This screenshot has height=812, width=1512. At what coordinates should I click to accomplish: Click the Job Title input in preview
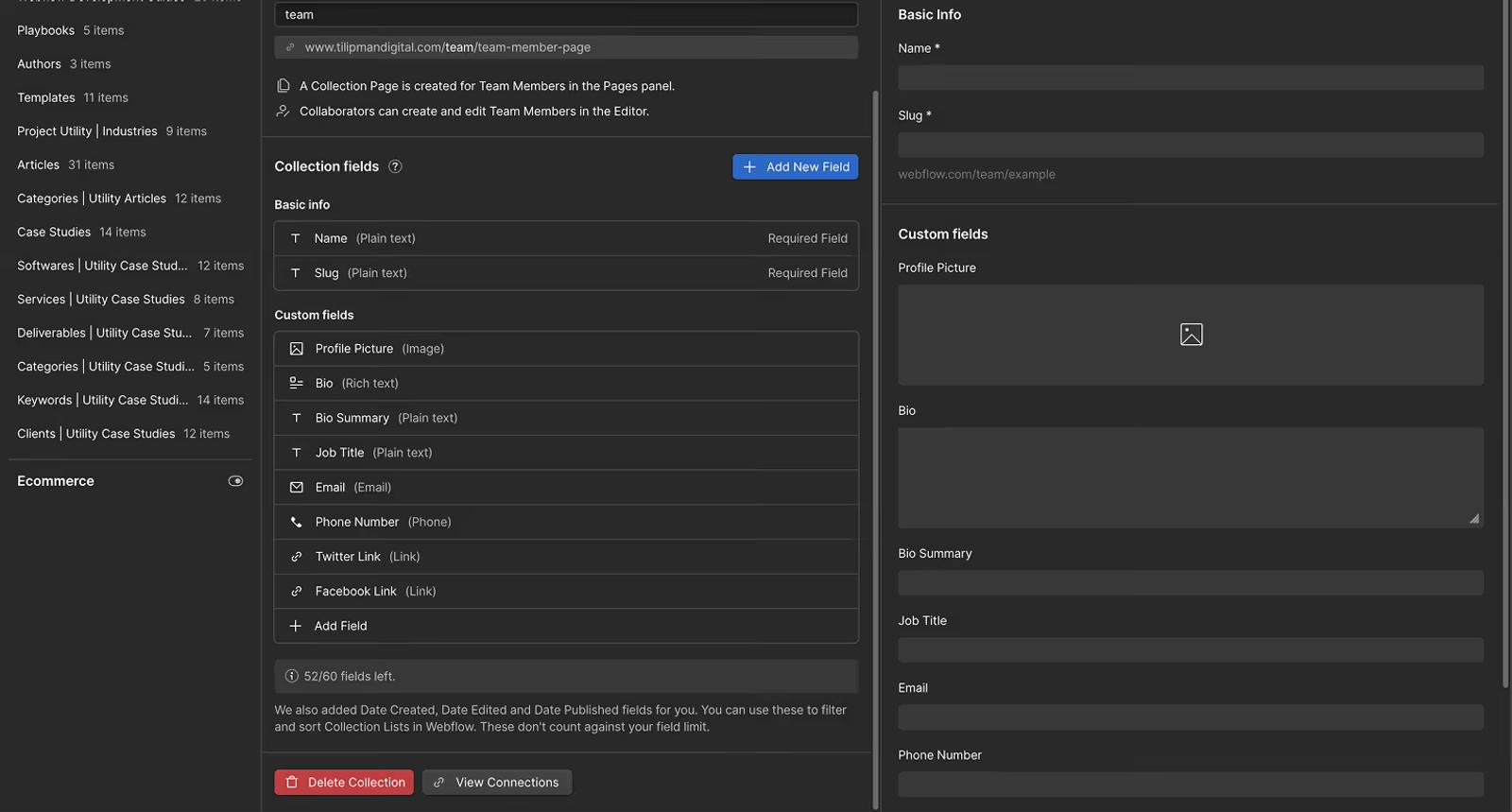[x=1191, y=649]
